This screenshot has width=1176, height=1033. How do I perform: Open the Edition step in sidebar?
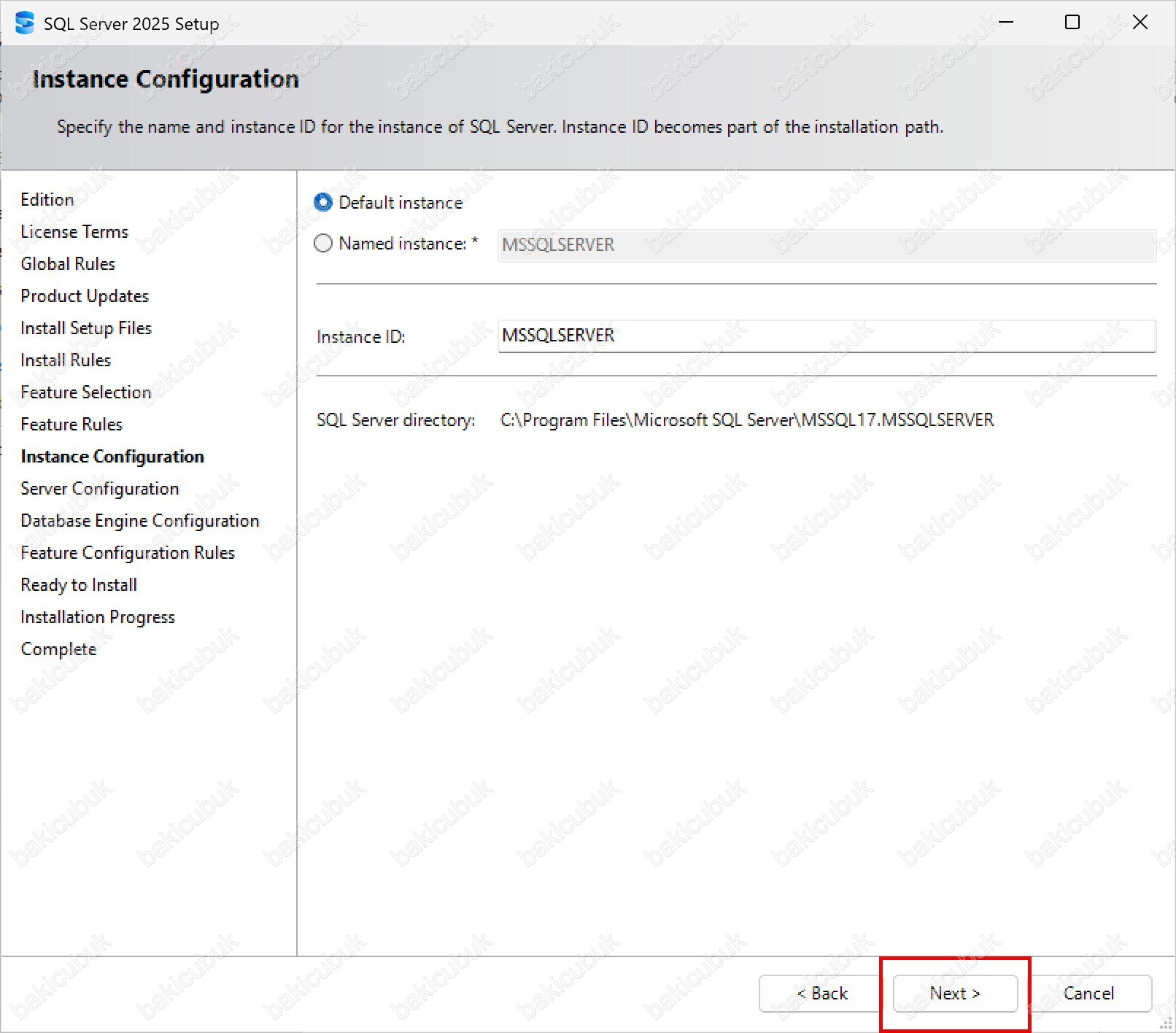(x=47, y=200)
